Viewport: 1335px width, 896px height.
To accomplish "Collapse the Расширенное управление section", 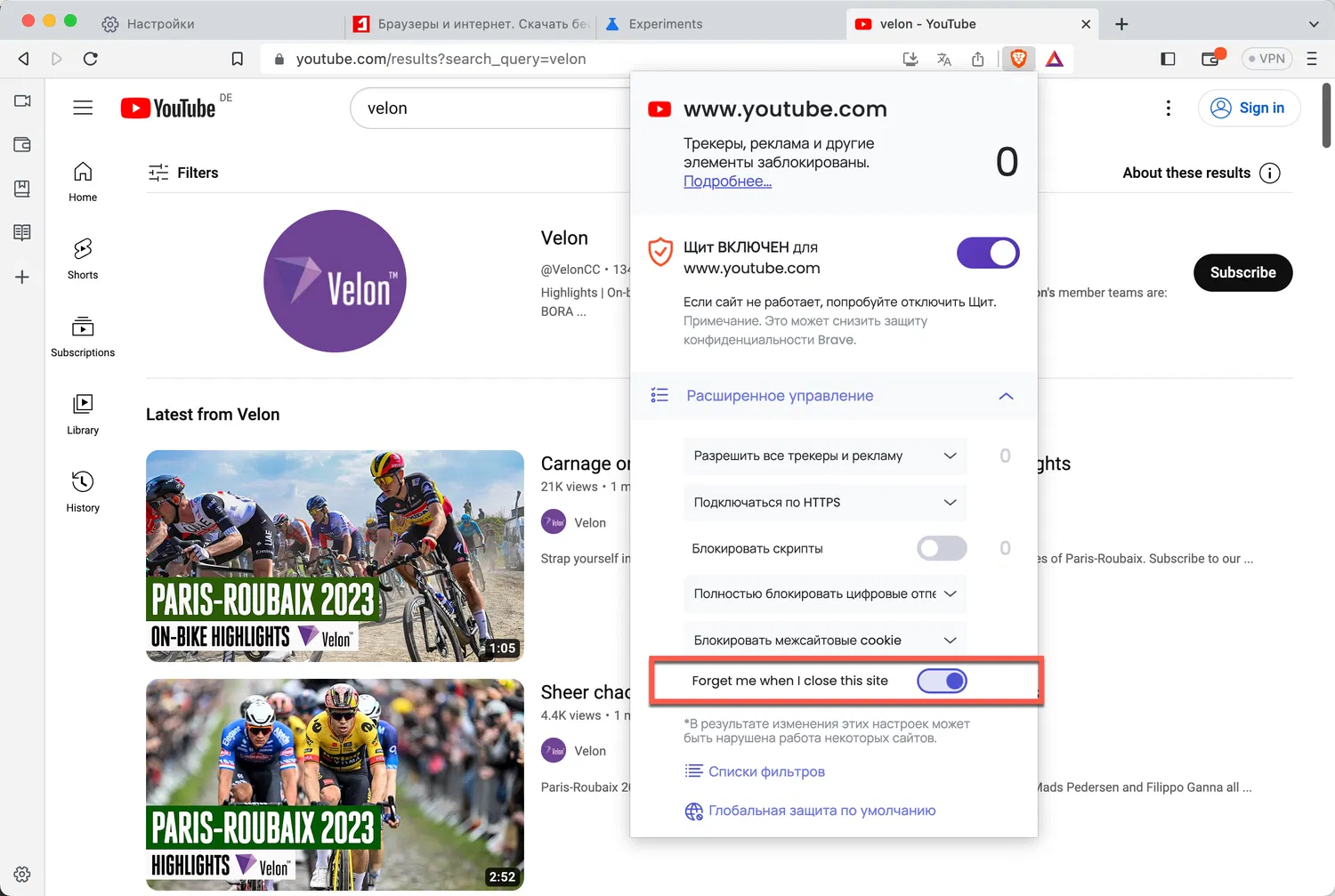I will tap(834, 396).
